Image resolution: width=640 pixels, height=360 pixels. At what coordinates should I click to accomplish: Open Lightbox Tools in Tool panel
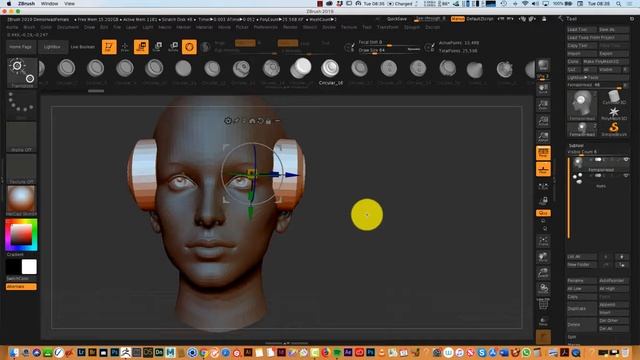point(598,78)
